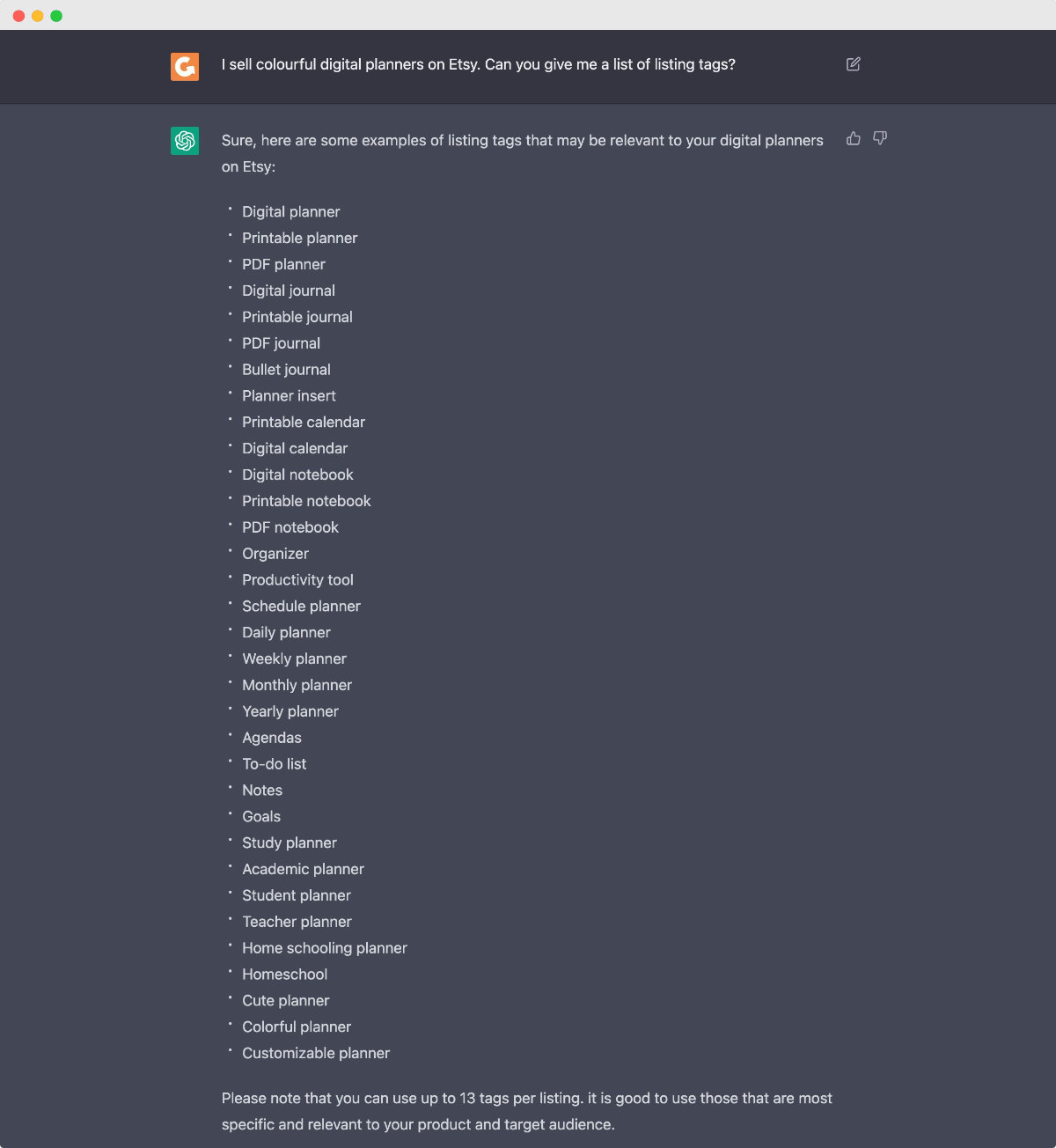Click the 'Customizable planner' list entry

click(x=316, y=1053)
